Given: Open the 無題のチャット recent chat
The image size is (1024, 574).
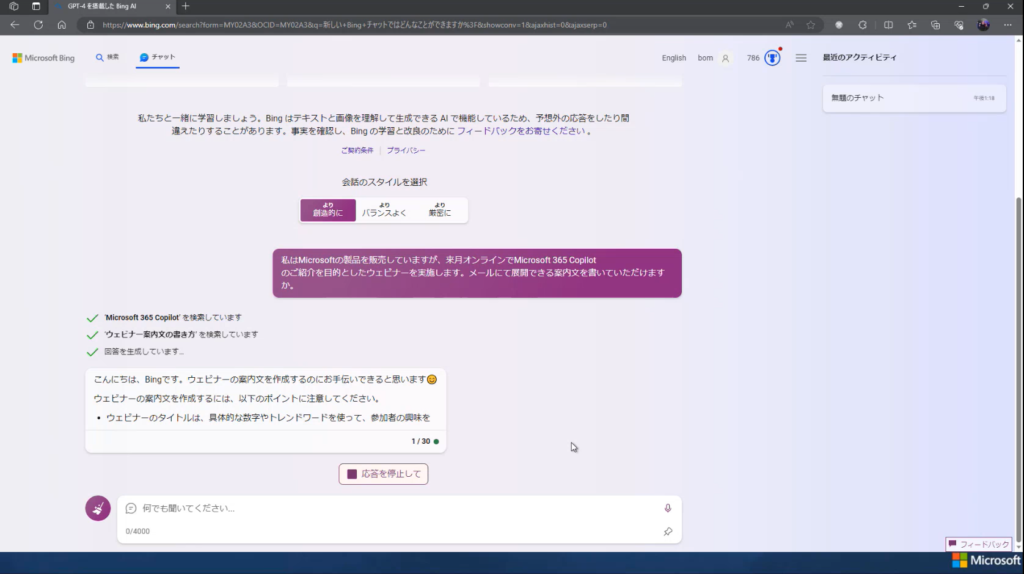Looking at the screenshot, I should [x=914, y=98].
